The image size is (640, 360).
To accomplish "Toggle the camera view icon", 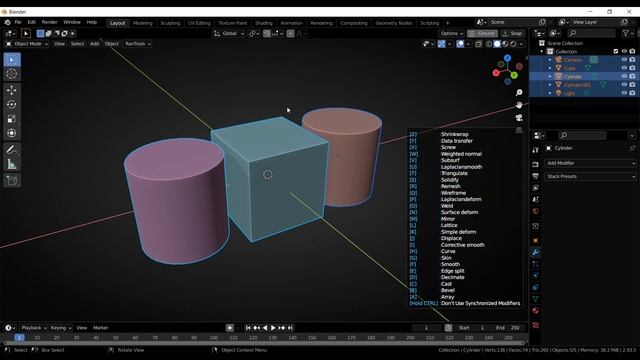I will pos(519,118).
